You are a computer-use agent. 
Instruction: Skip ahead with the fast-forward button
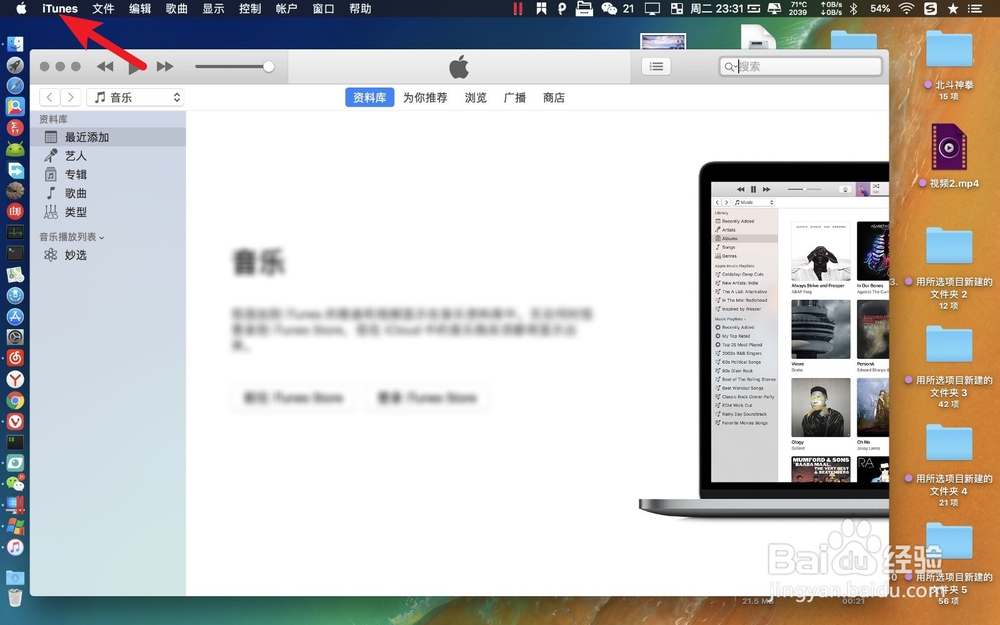[165, 66]
